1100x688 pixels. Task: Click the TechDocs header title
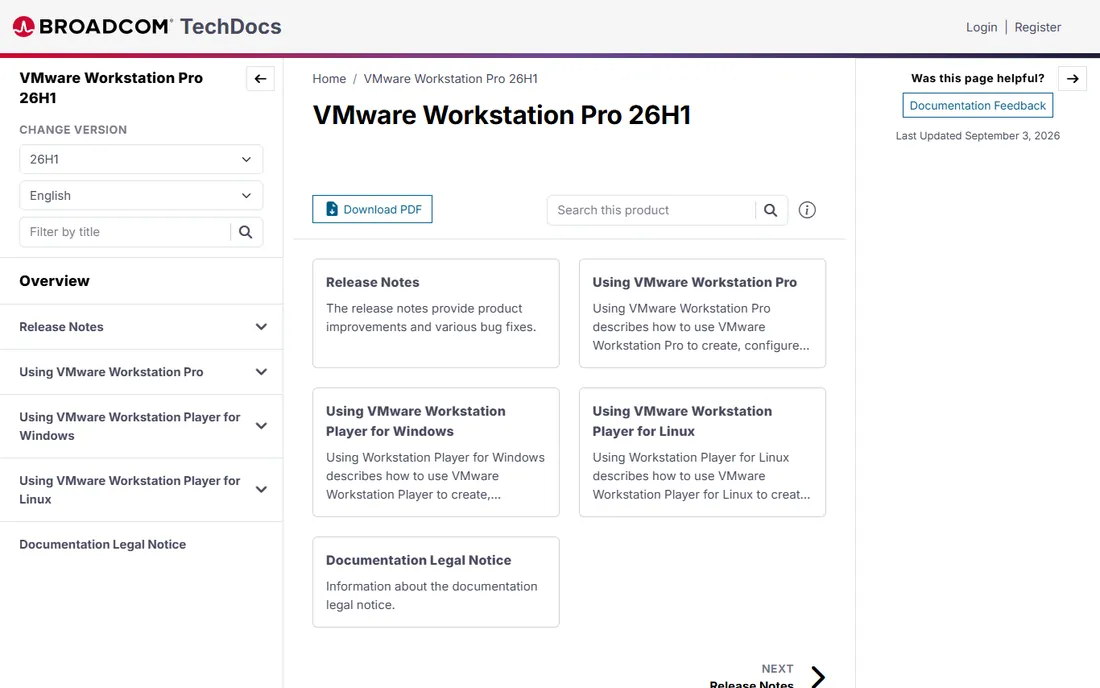[x=230, y=27]
